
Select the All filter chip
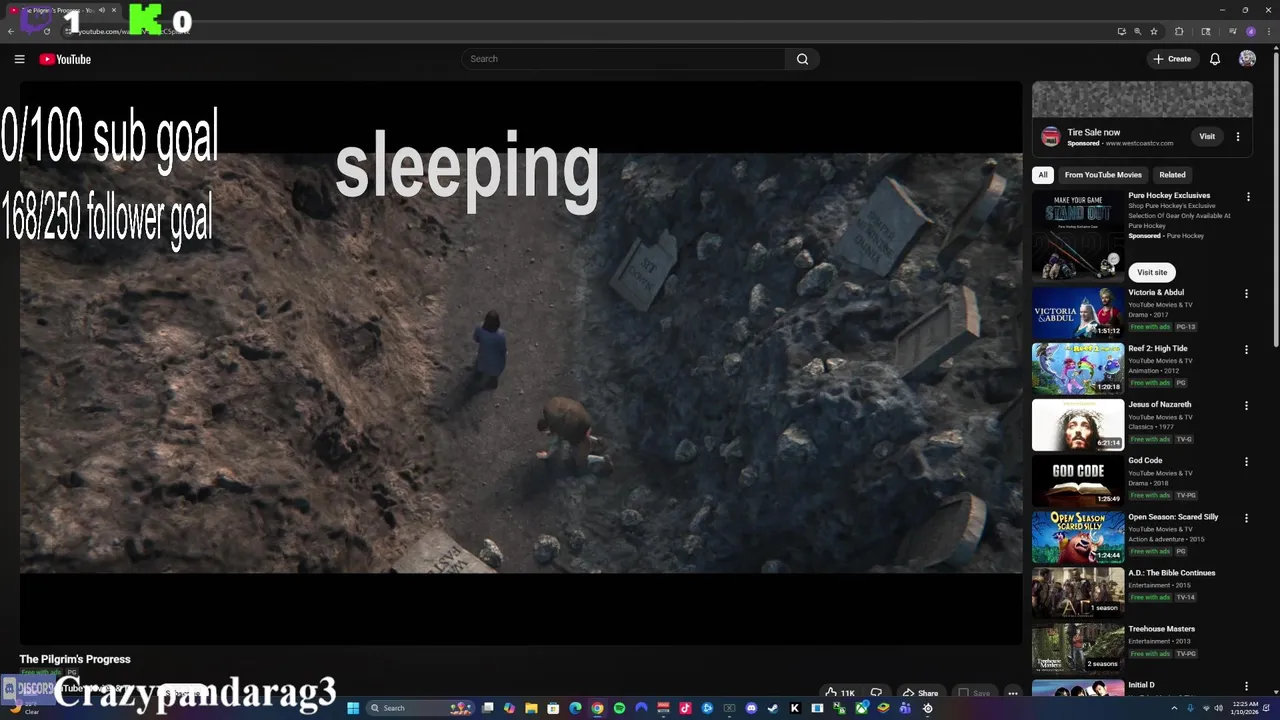(1043, 175)
